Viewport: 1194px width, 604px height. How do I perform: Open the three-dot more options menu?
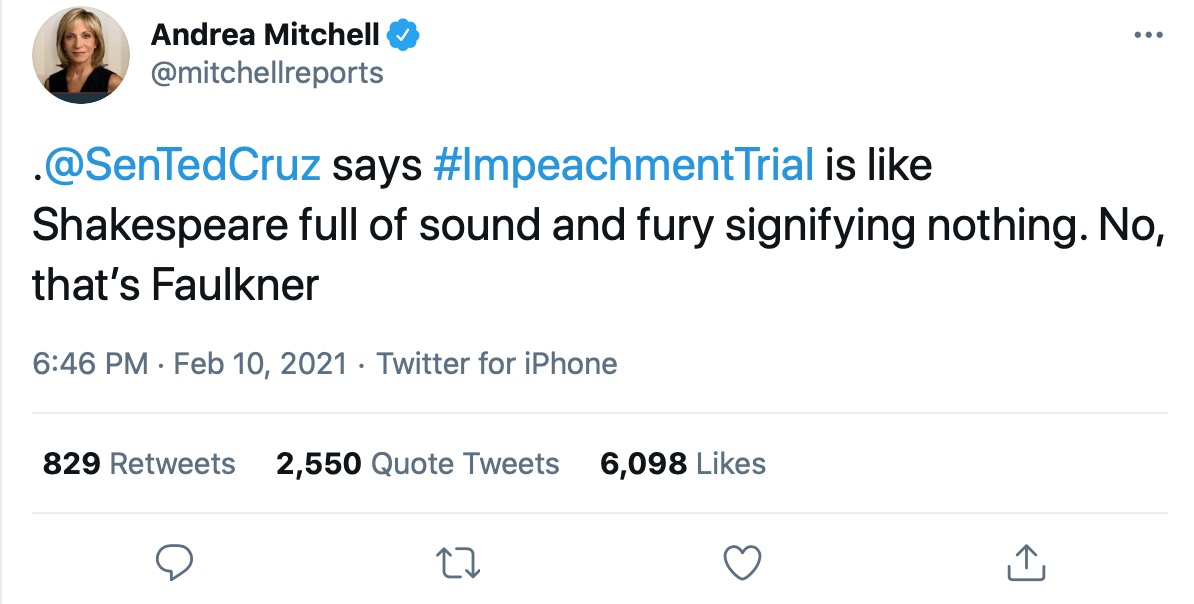pyautogui.click(x=1150, y=37)
